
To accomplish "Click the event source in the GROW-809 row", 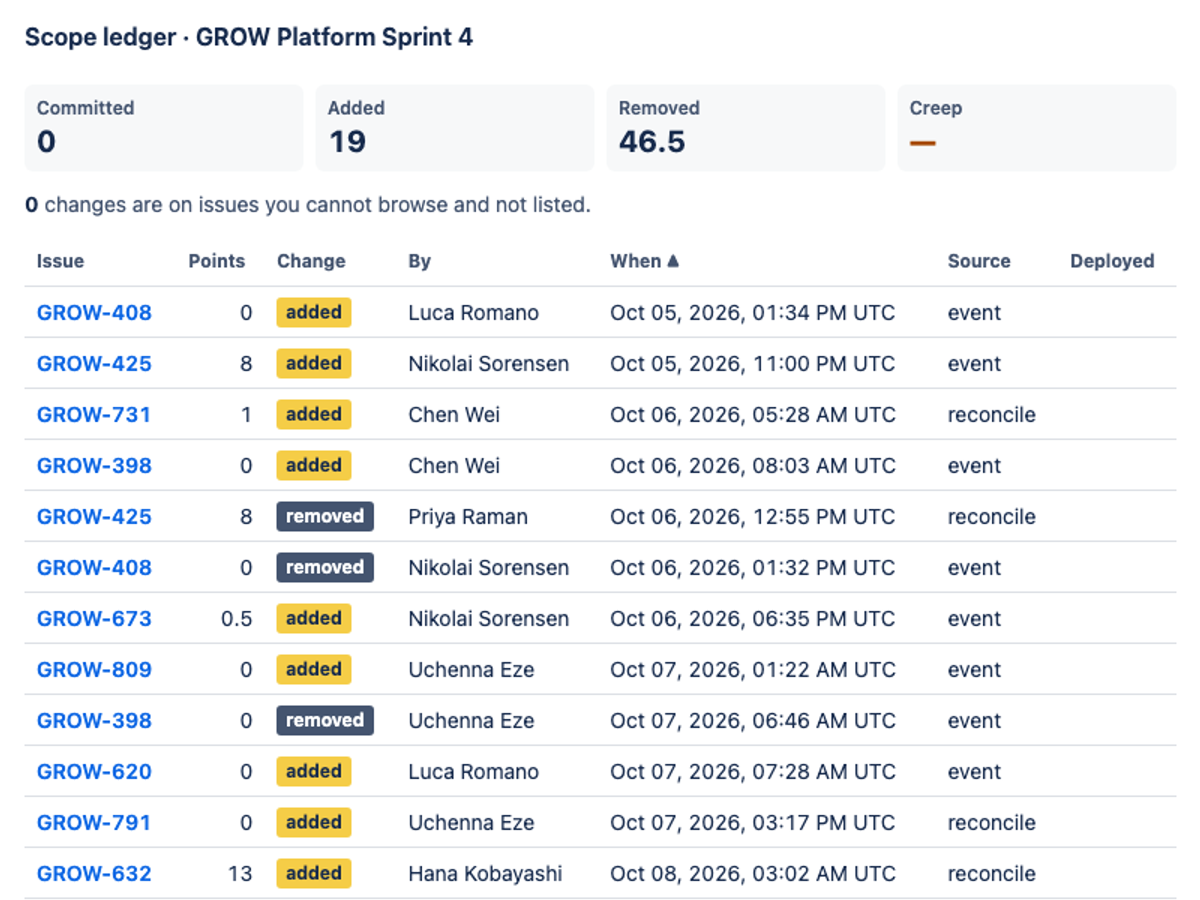I will (x=974, y=669).
